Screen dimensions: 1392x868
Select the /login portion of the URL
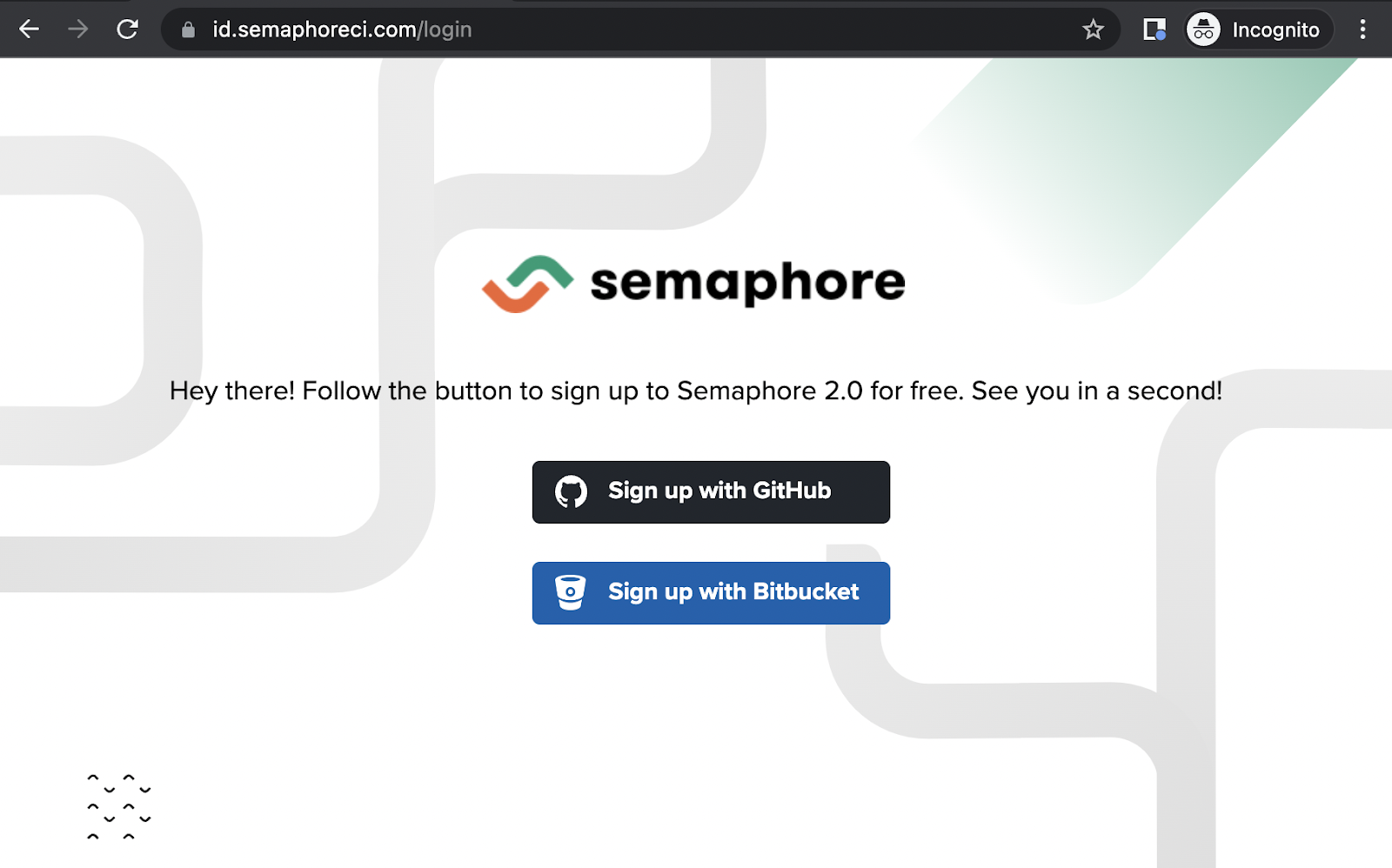click(x=445, y=29)
